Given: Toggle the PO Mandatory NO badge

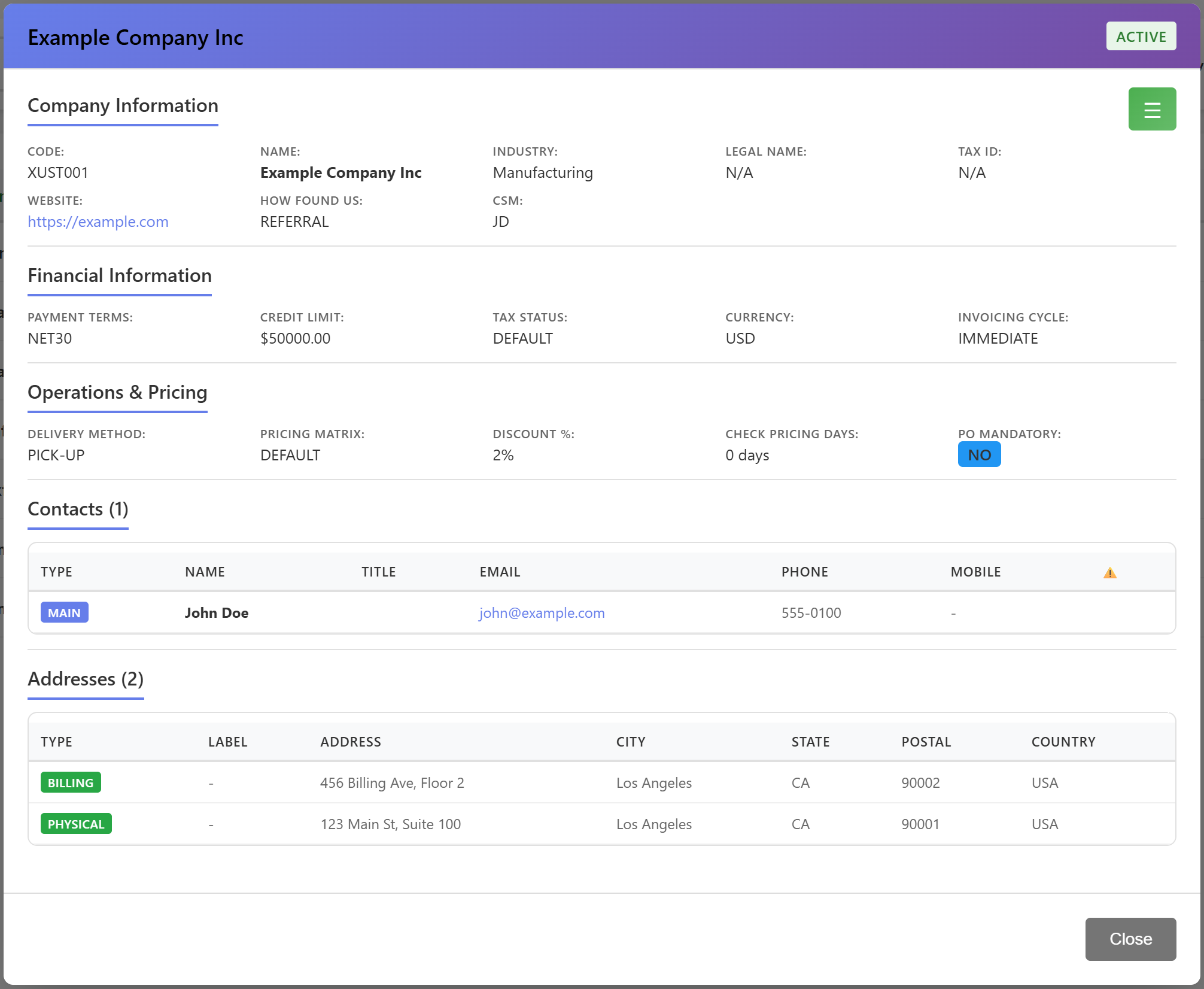Looking at the screenshot, I should [978, 455].
